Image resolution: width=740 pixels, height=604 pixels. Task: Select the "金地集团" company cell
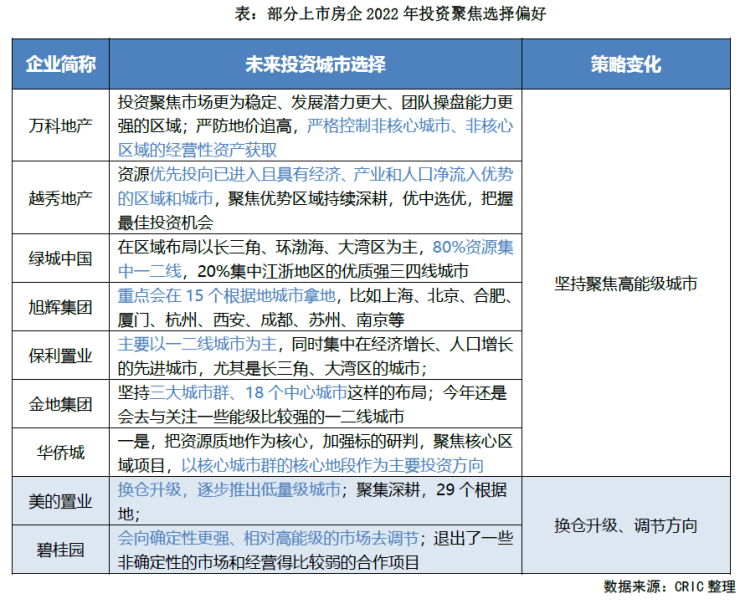coord(60,404)
